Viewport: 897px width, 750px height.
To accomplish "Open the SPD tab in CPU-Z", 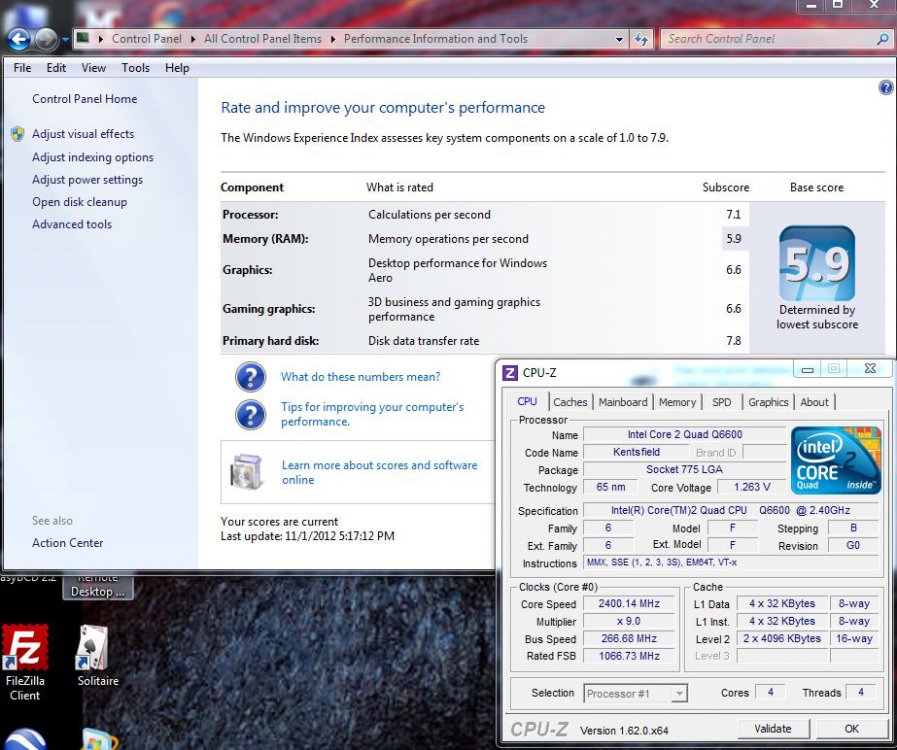I will (x=721, y=402).
